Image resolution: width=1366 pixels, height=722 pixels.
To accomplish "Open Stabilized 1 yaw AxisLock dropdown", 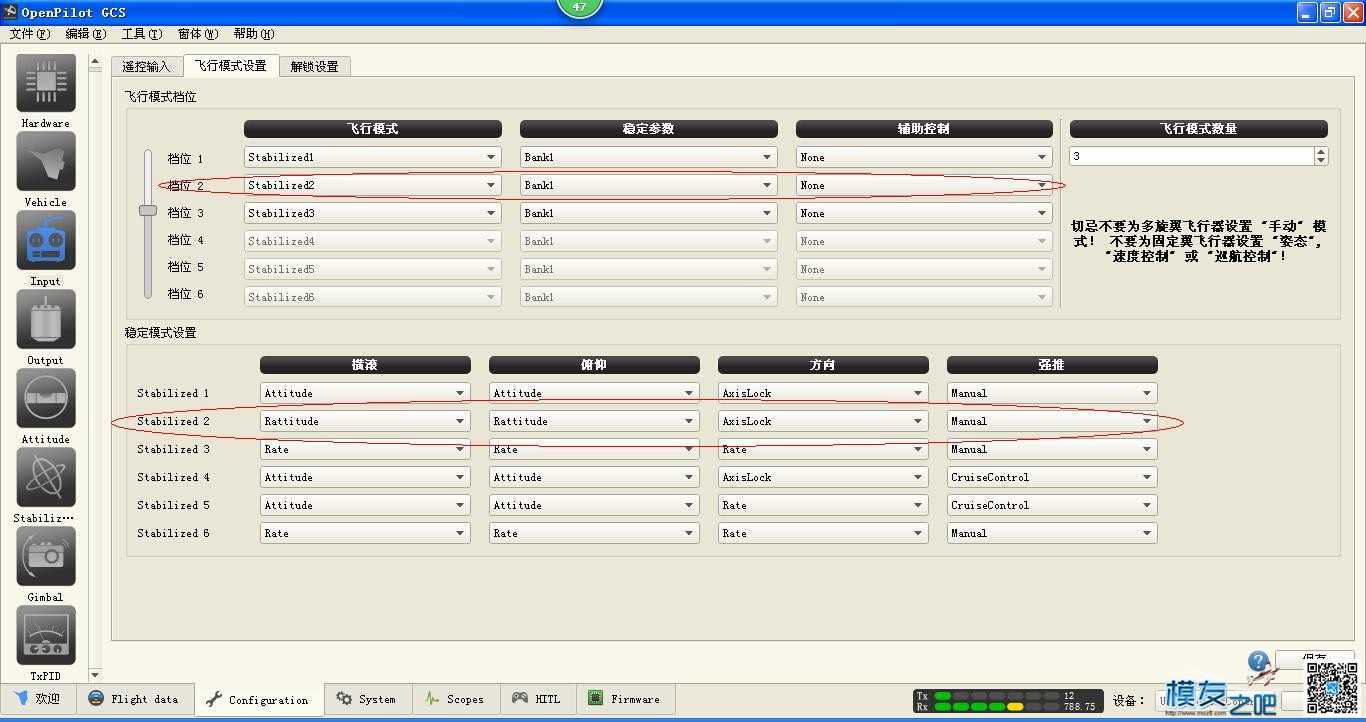I will pyautogui.click(x=823, y=393).
